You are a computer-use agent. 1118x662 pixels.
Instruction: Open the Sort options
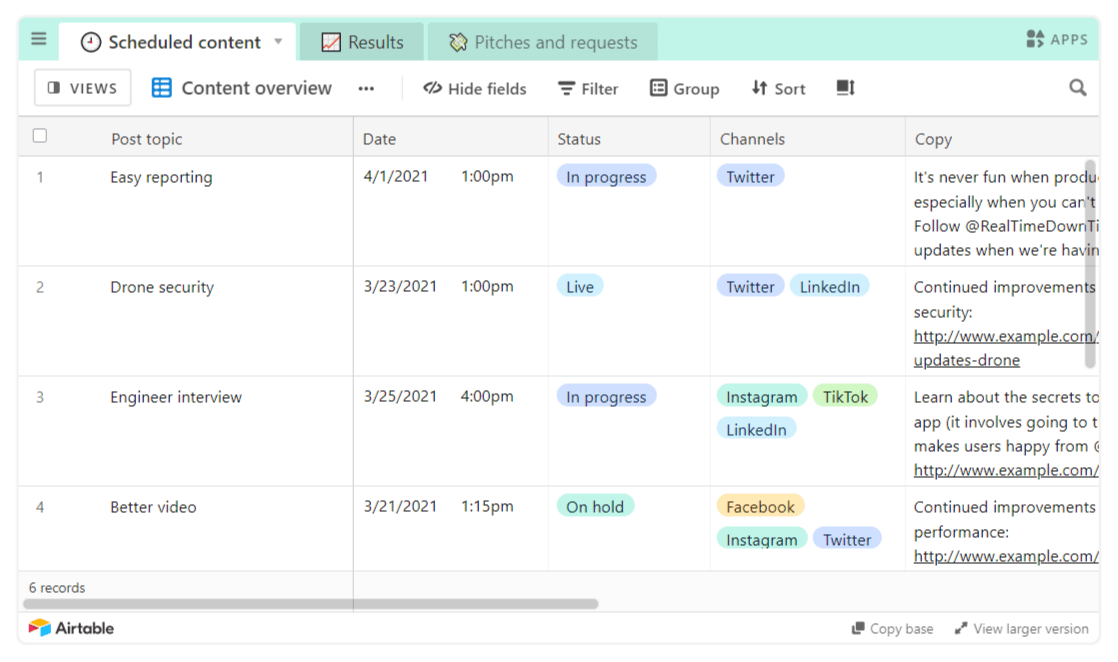778,88
